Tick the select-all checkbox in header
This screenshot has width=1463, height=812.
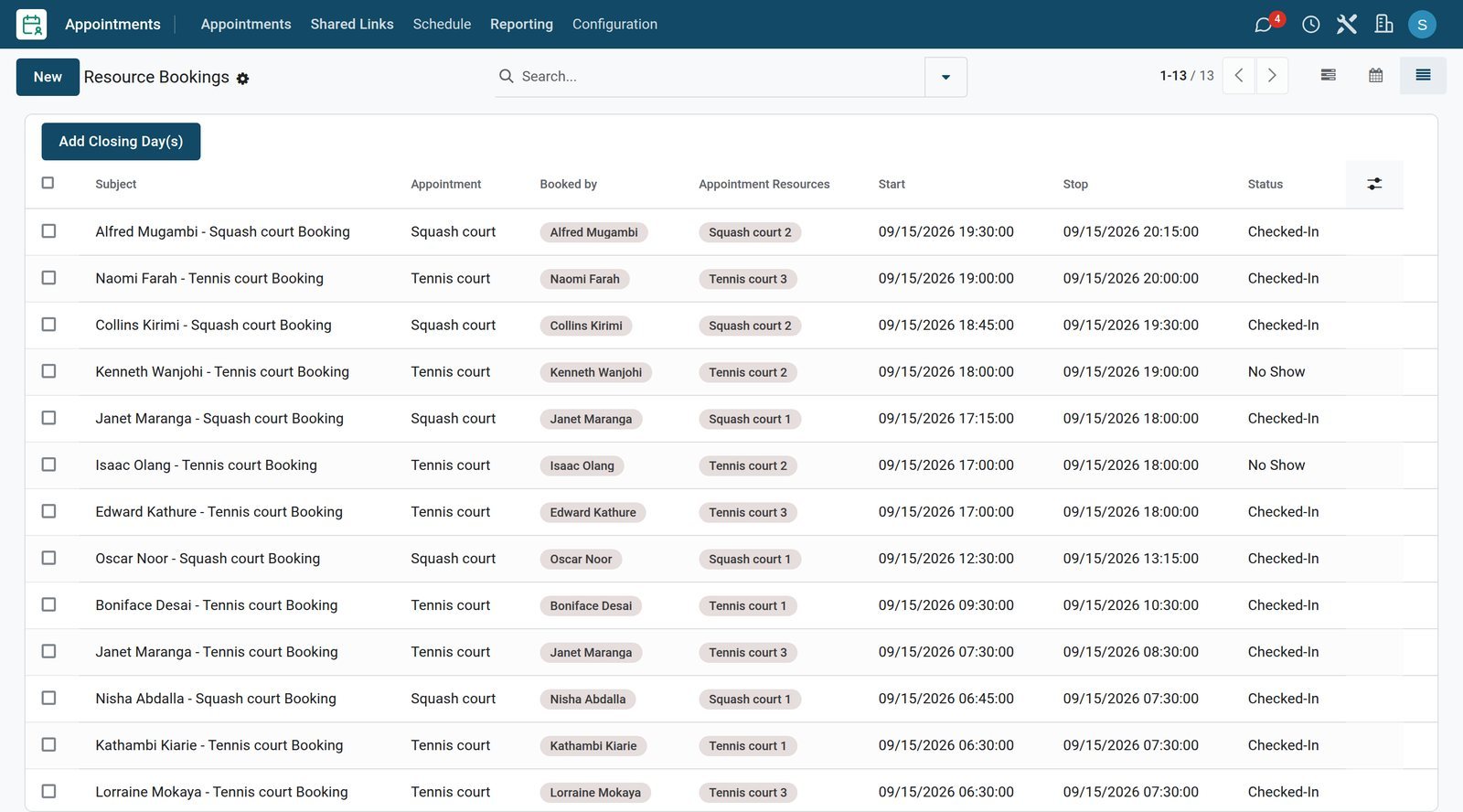(x=48, y=183)
